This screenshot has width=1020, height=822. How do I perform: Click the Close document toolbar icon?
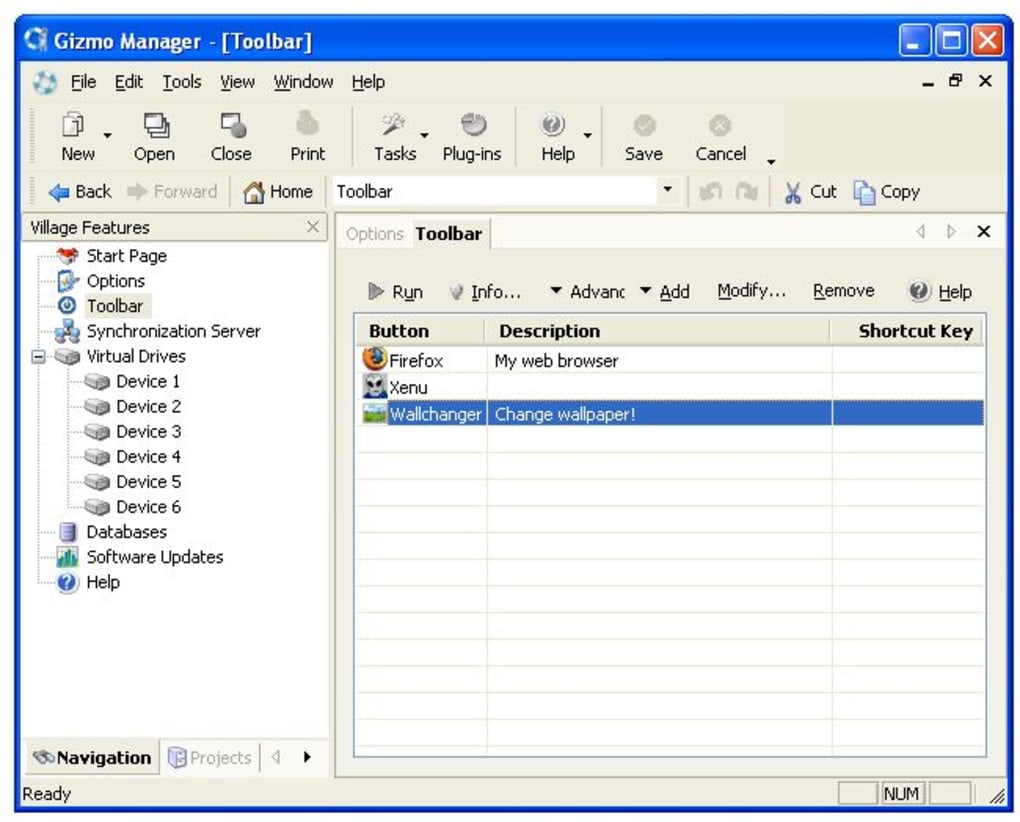[x=231, y=126]
